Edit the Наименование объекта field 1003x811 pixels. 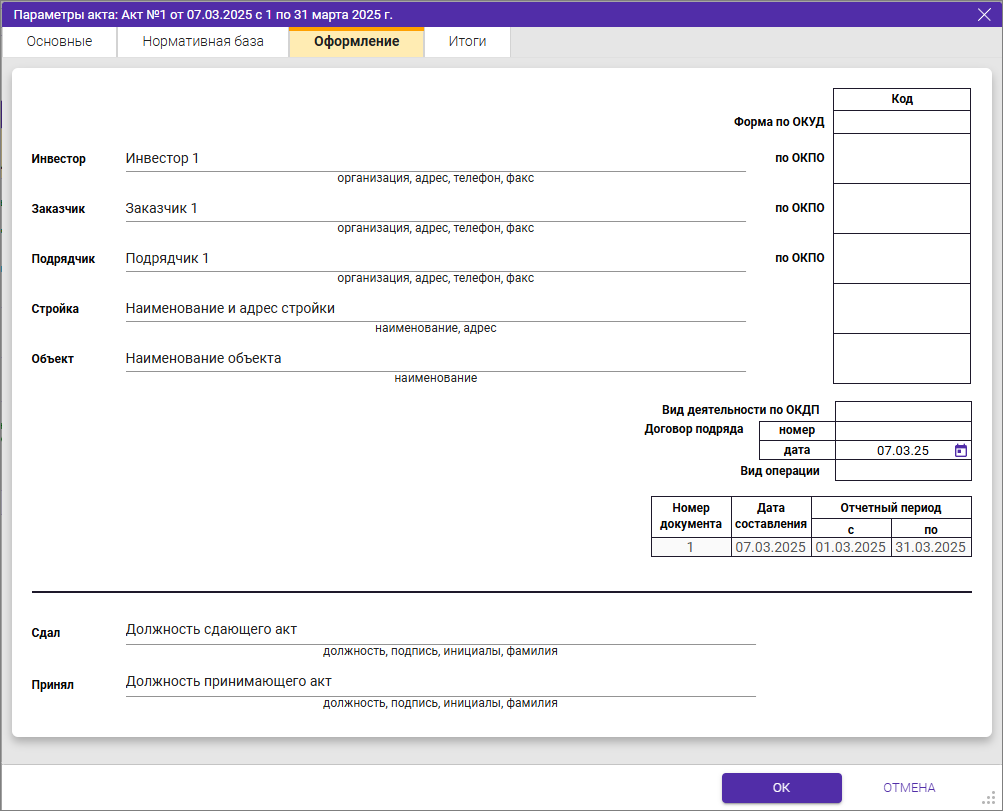coord(435,359)
